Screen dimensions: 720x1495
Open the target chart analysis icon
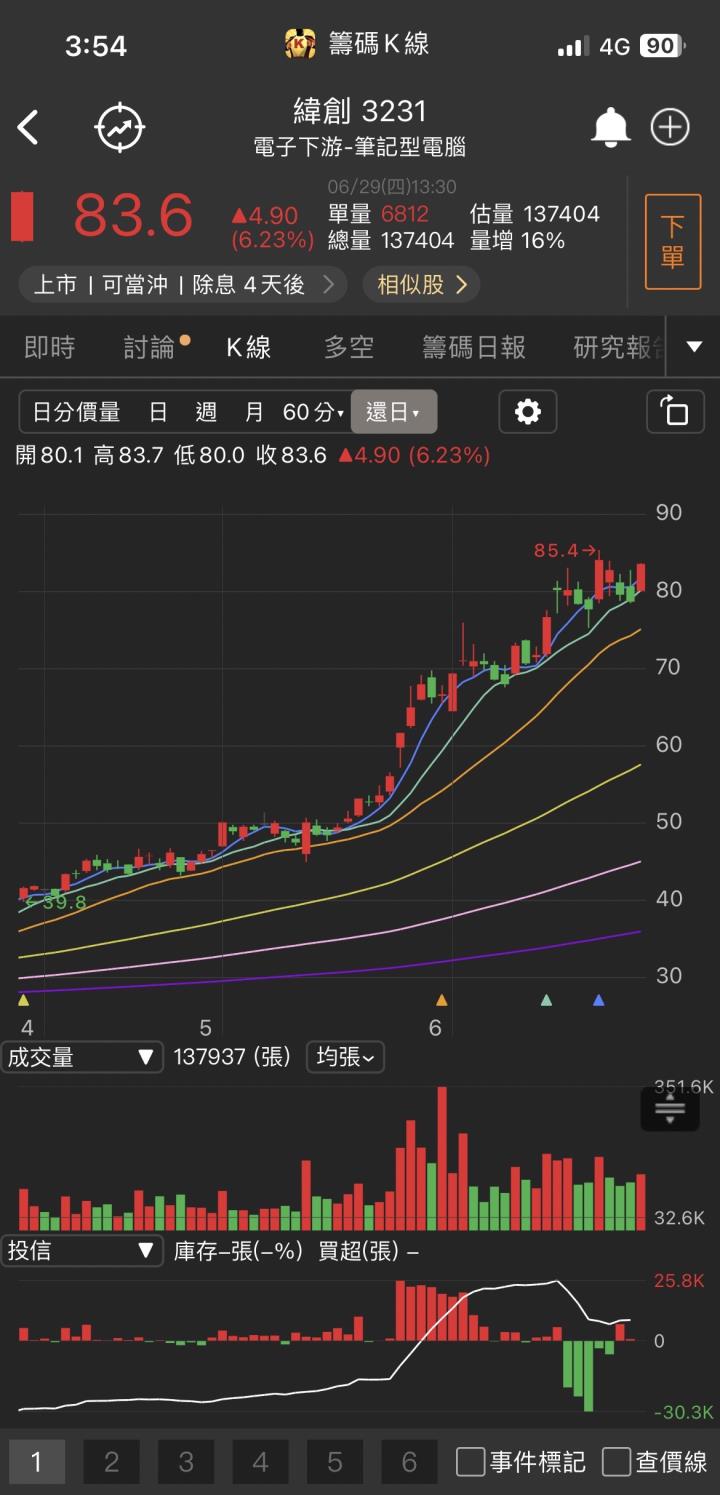(120, 128)
